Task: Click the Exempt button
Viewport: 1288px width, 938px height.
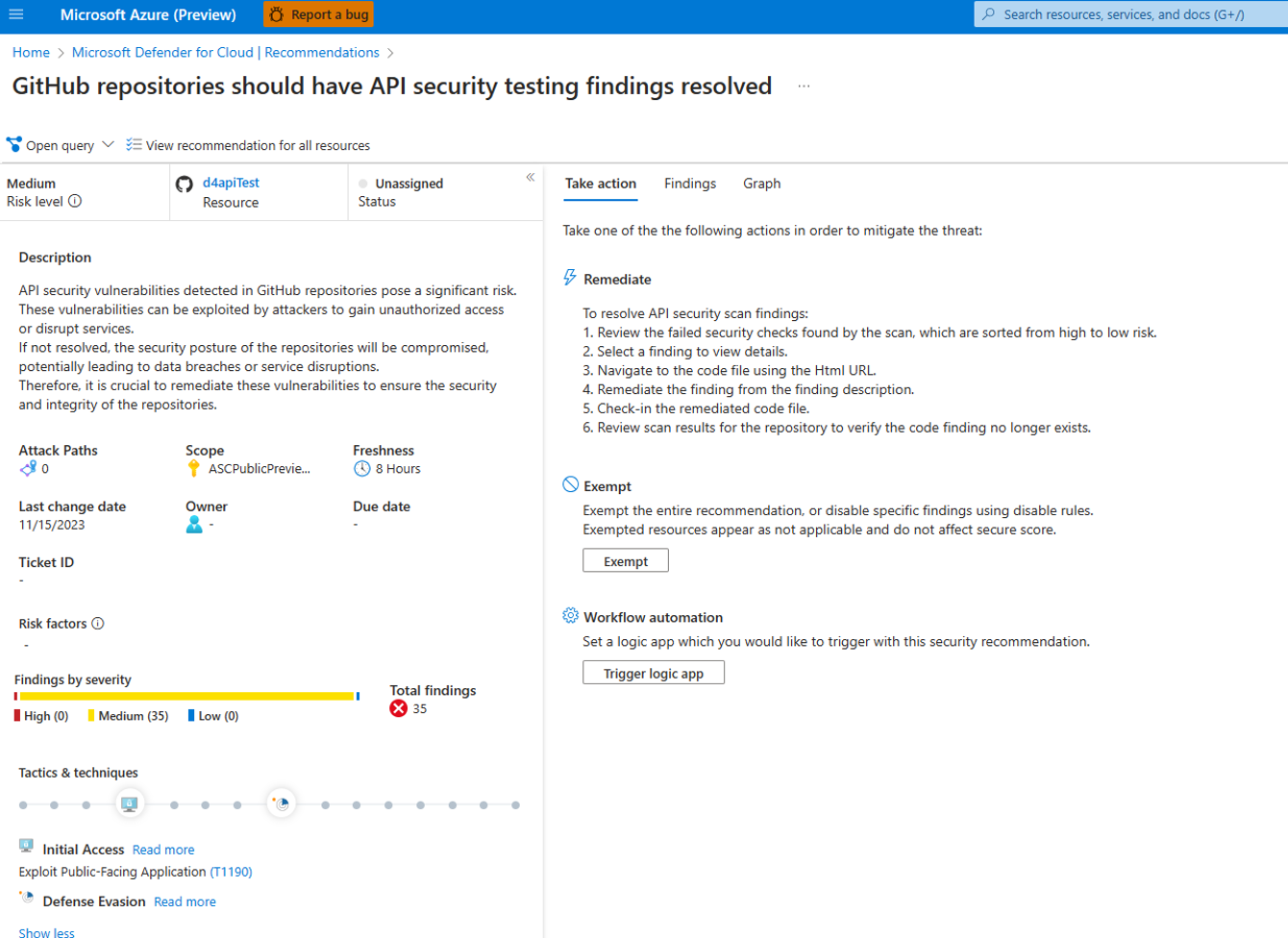Action: click(x=625, y=560)
